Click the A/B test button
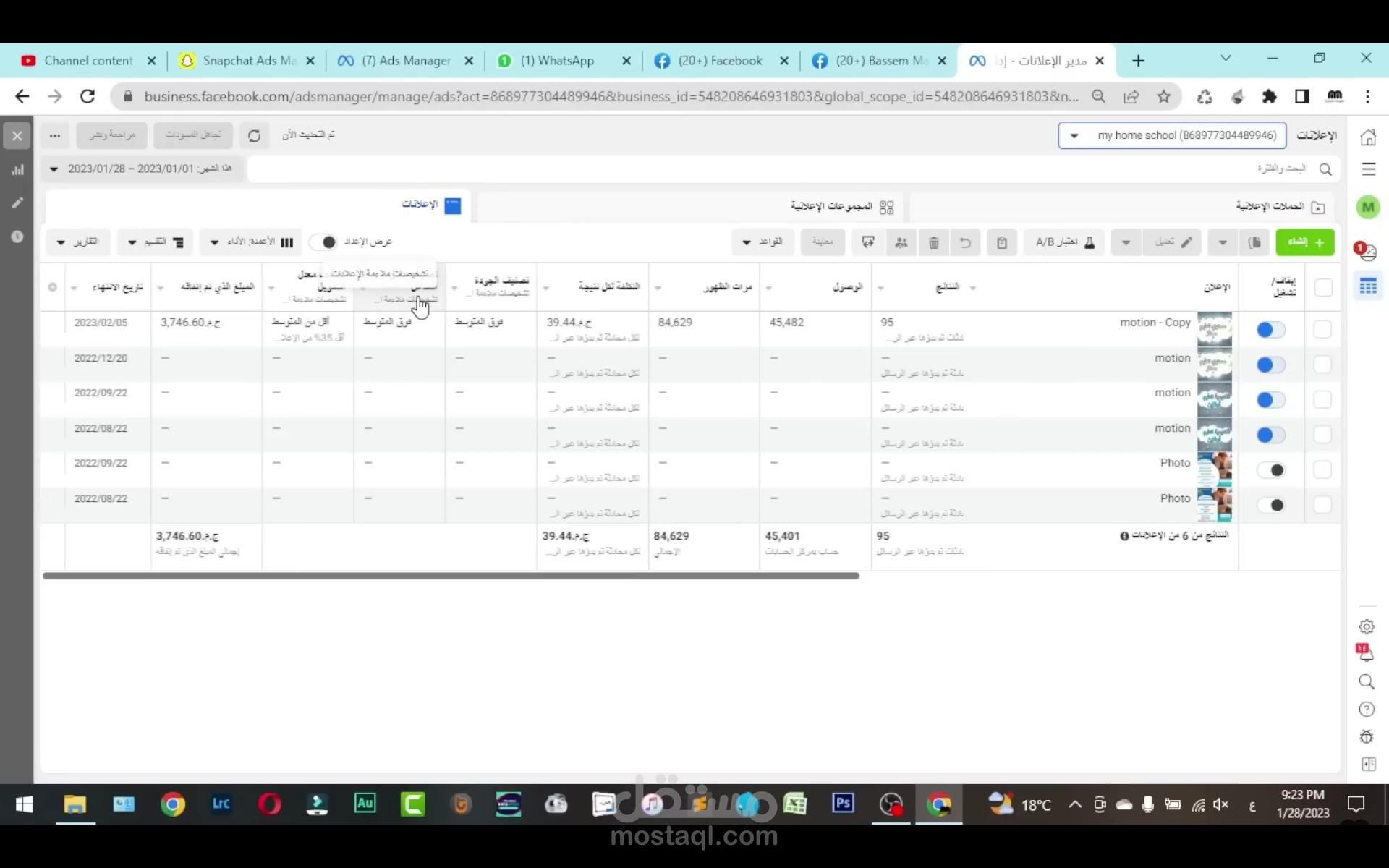This screenshot has width=1389, height=868. [1064, 242]
